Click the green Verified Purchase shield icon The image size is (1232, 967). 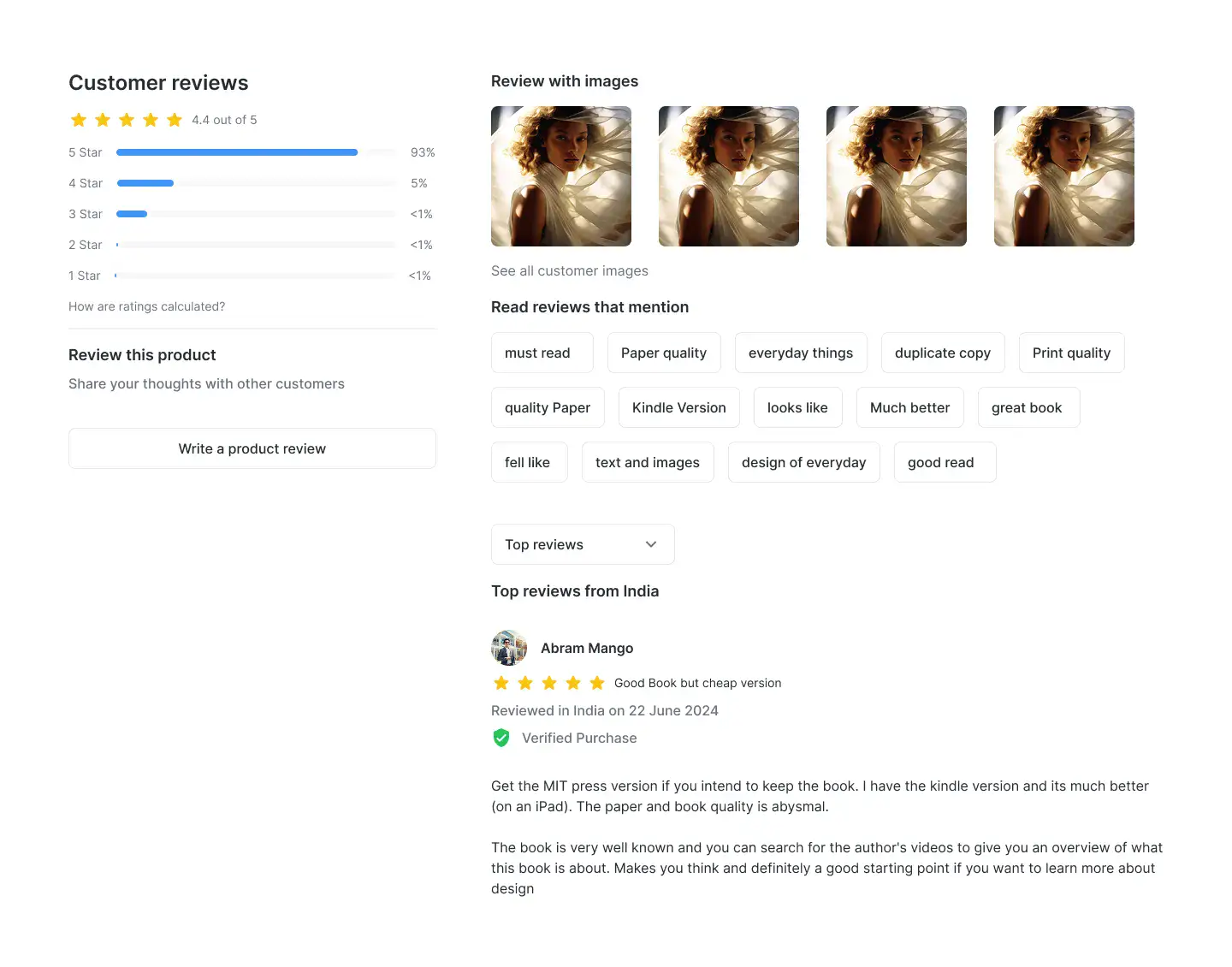[501, 738]
